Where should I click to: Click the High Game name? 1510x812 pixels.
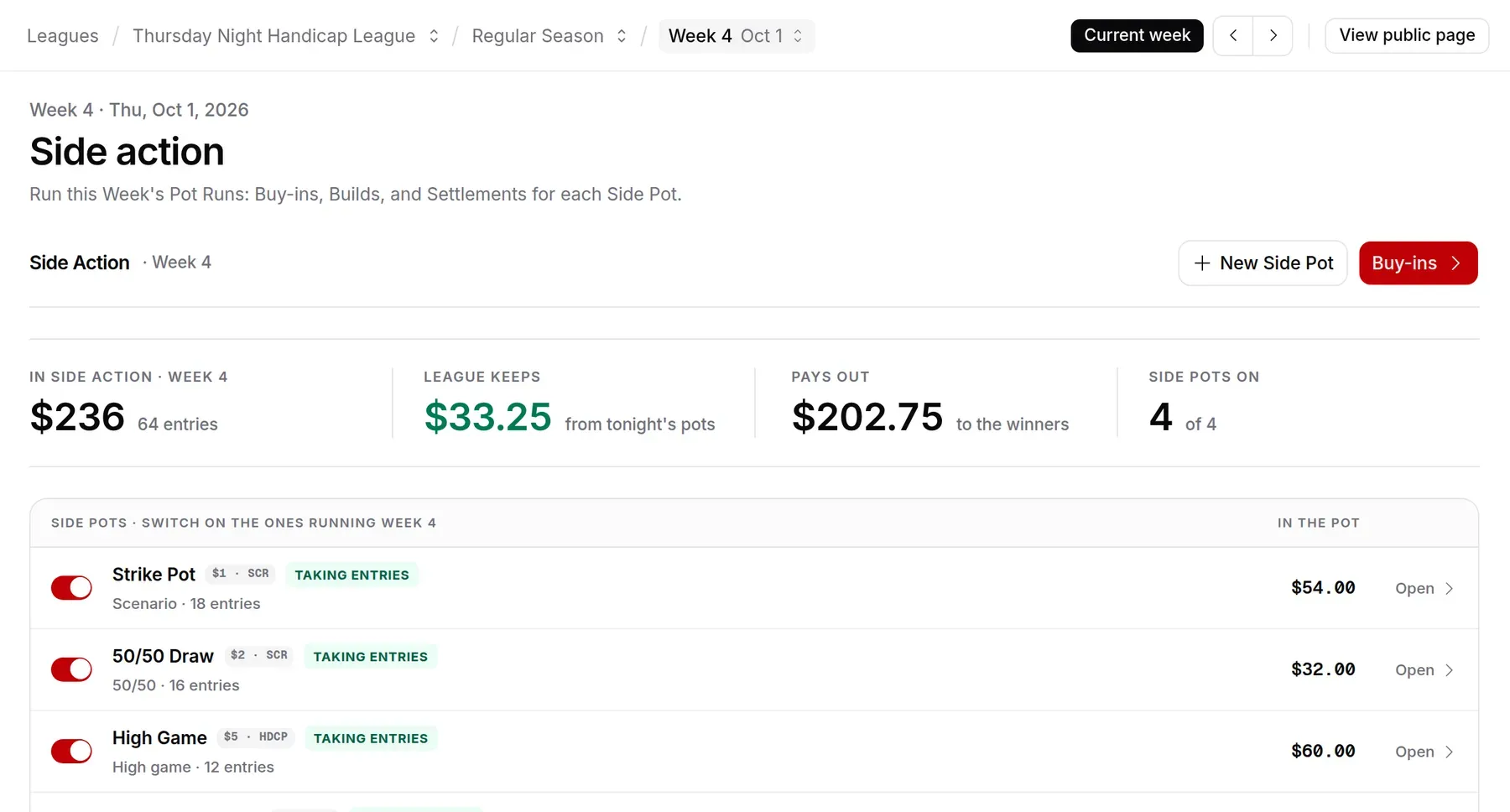pos(159,738)
